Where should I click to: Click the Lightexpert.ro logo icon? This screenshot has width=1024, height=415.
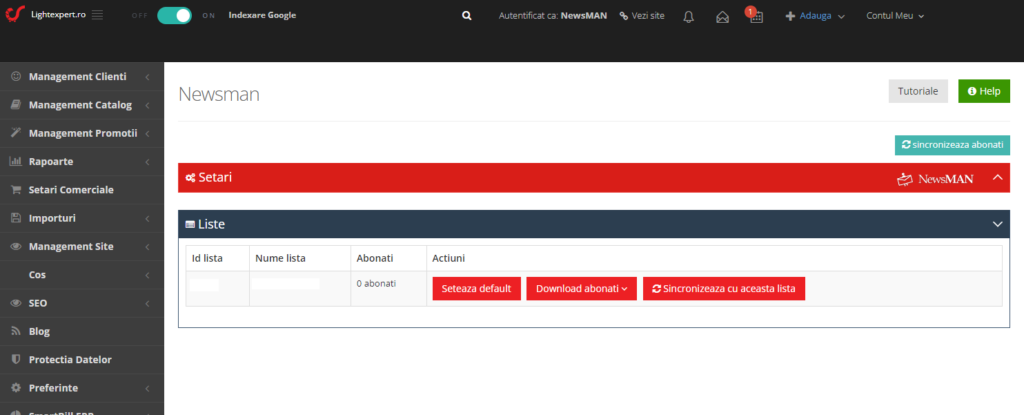pos(14,14)
